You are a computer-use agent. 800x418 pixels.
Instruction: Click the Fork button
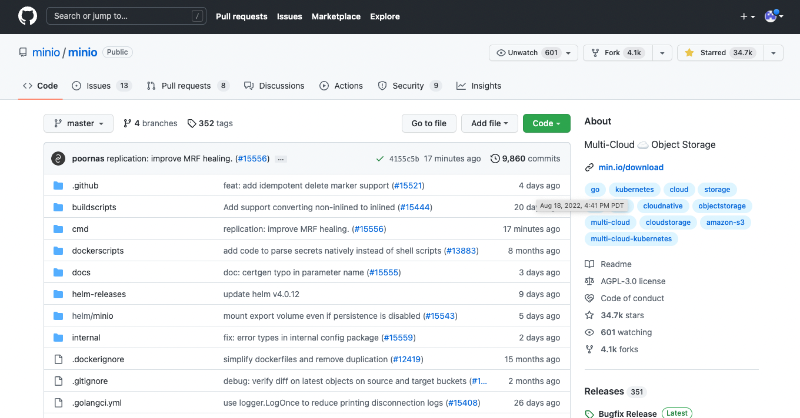tap(618, 53)
